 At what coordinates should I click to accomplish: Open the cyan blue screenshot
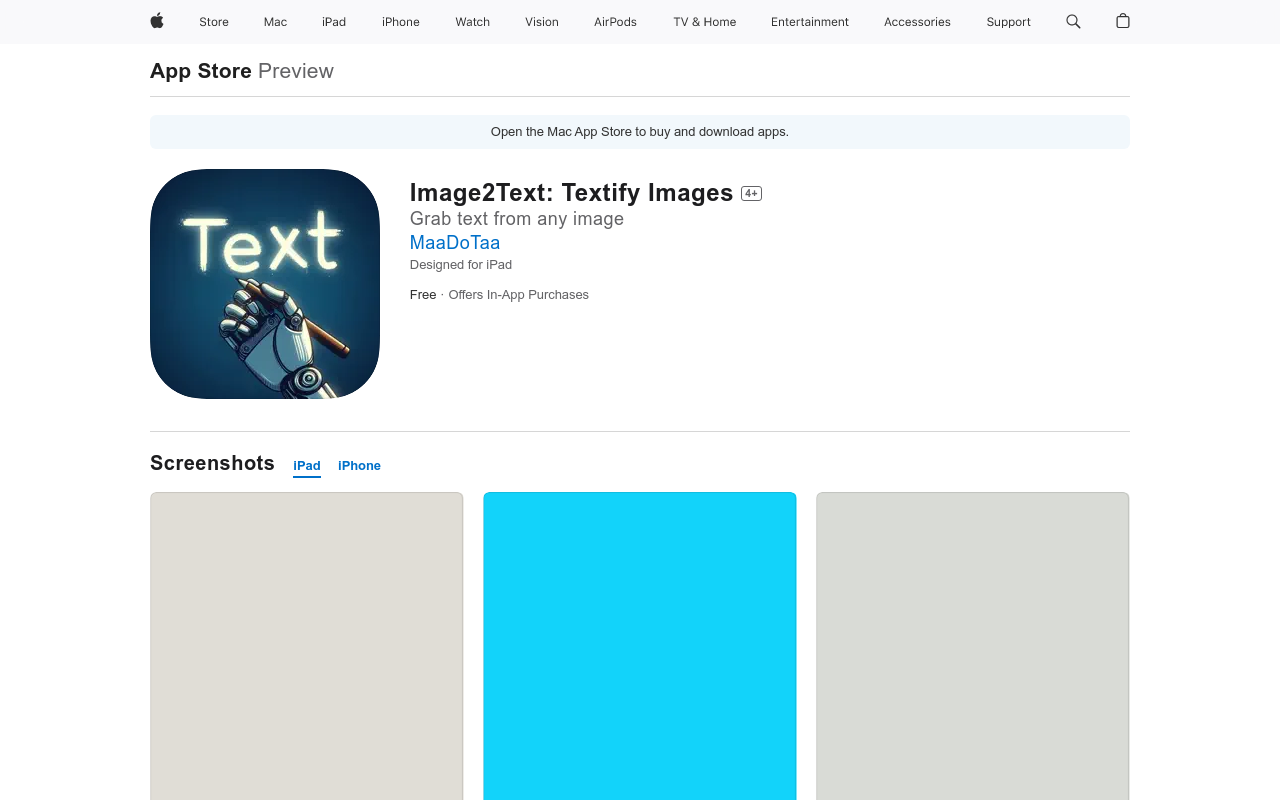point(640,646)
